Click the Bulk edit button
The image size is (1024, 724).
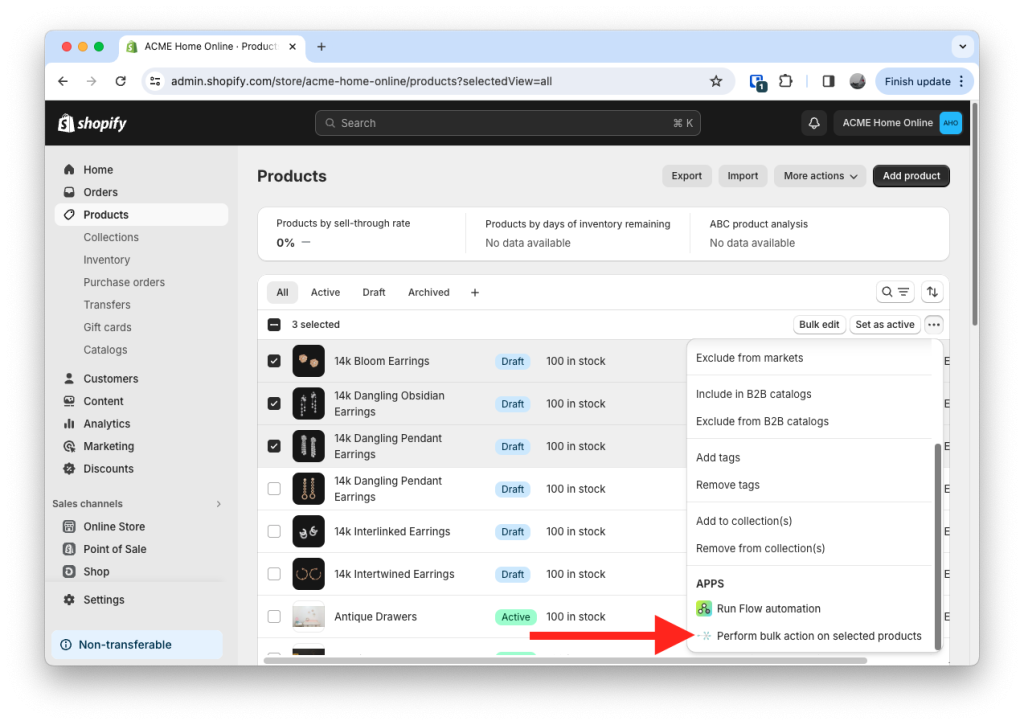818,324
